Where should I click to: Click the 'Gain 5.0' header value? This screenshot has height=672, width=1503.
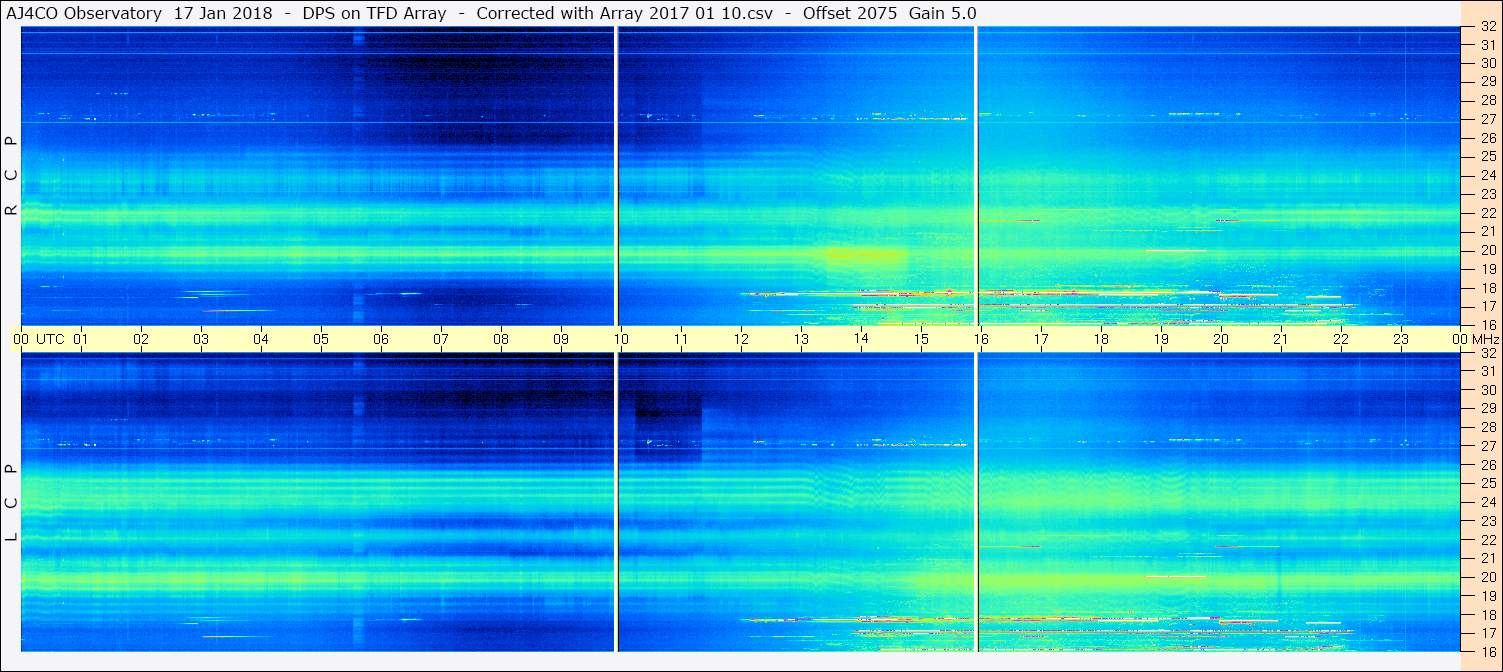(x=942, y=13)
